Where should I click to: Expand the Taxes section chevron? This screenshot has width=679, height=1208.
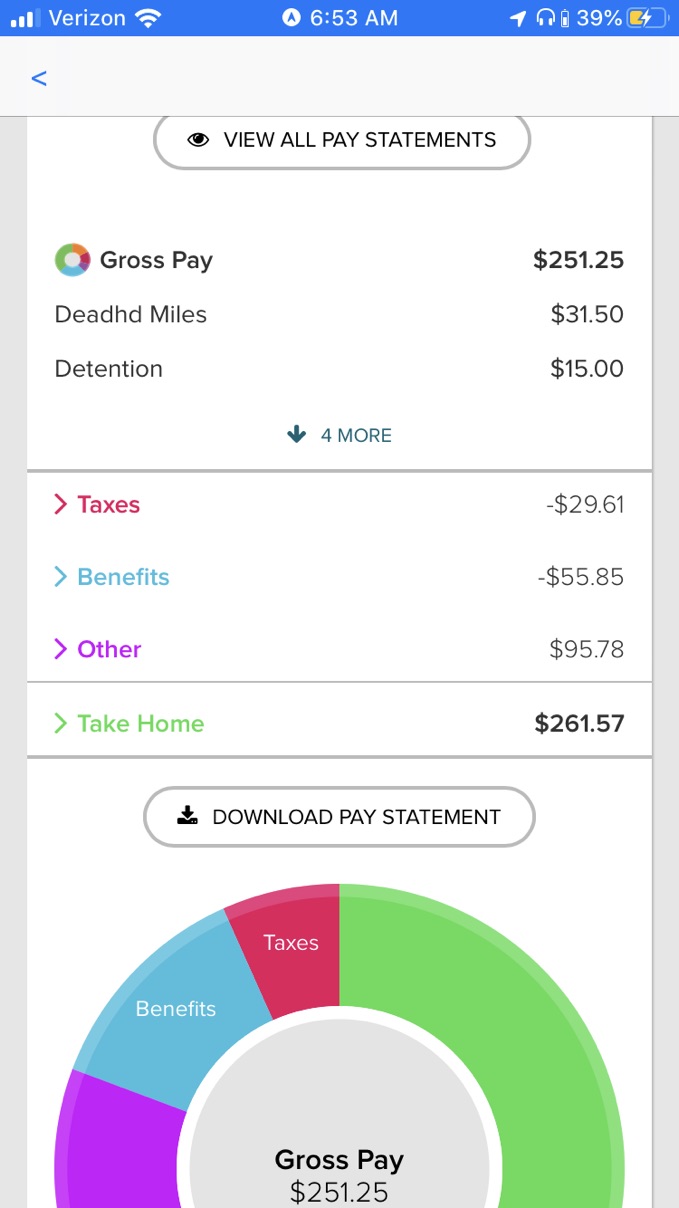pos(60,505)
